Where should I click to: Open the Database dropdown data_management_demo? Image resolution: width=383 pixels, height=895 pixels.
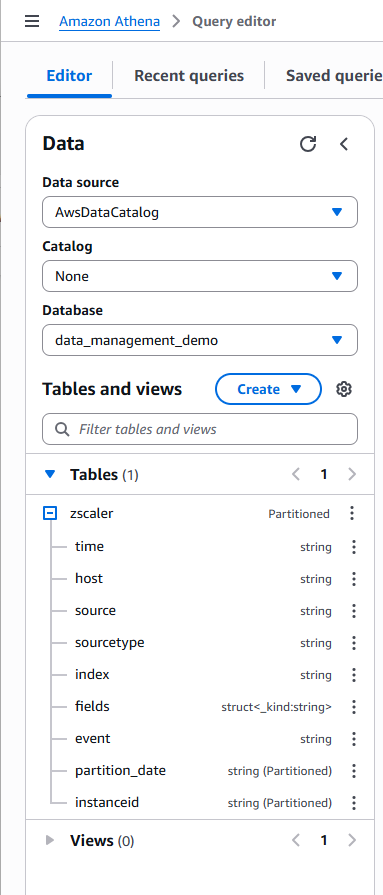pos(200,340)
